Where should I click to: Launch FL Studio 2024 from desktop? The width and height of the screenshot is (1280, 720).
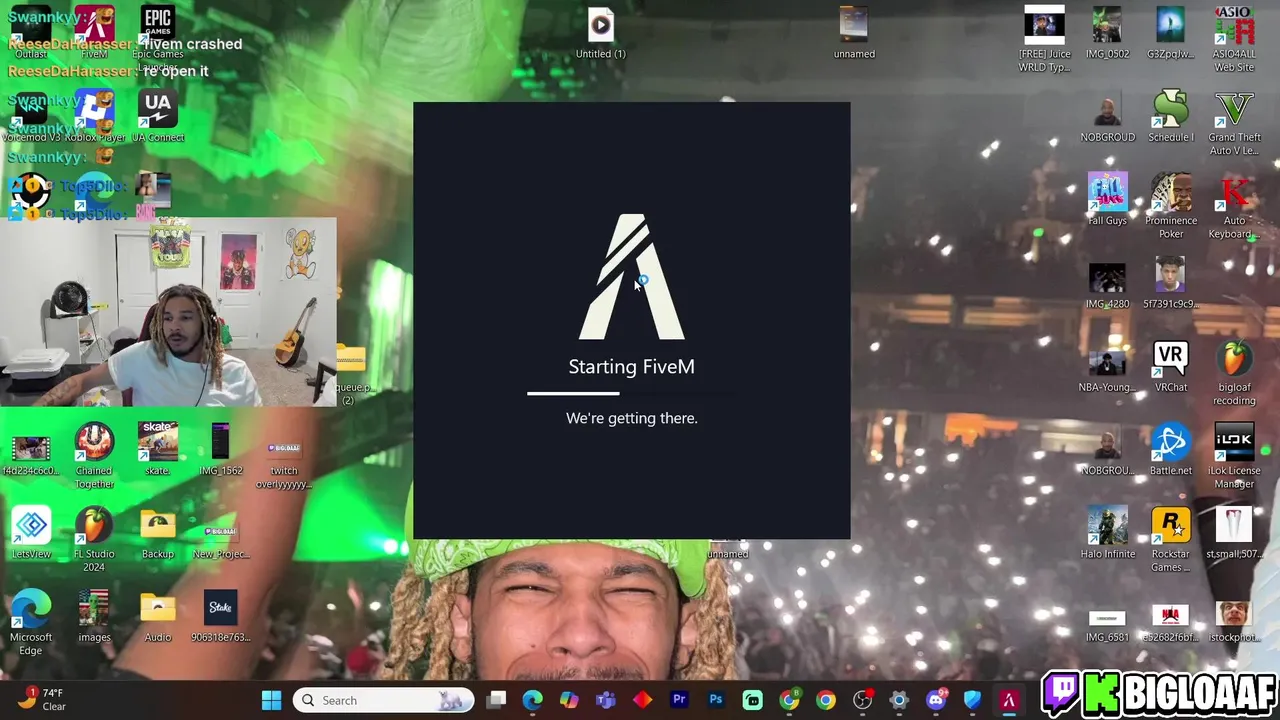pyautogui.click(x=94, y=540)
